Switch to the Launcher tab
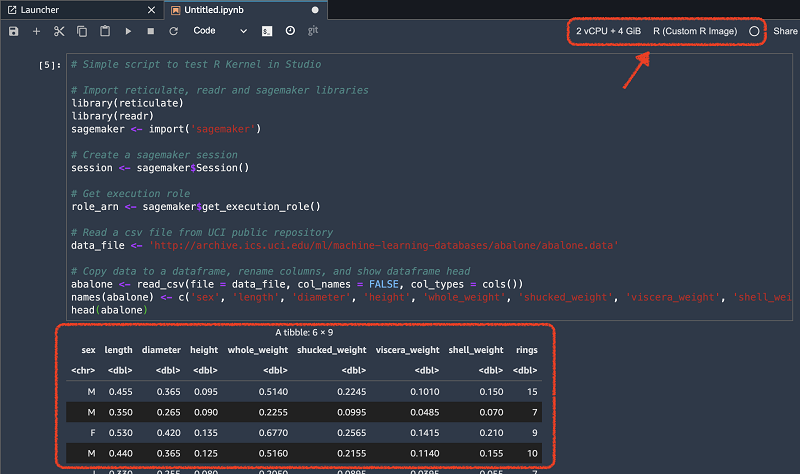This screenshot has width=800, height=474. pyautogui.click(x=40, y=9)
